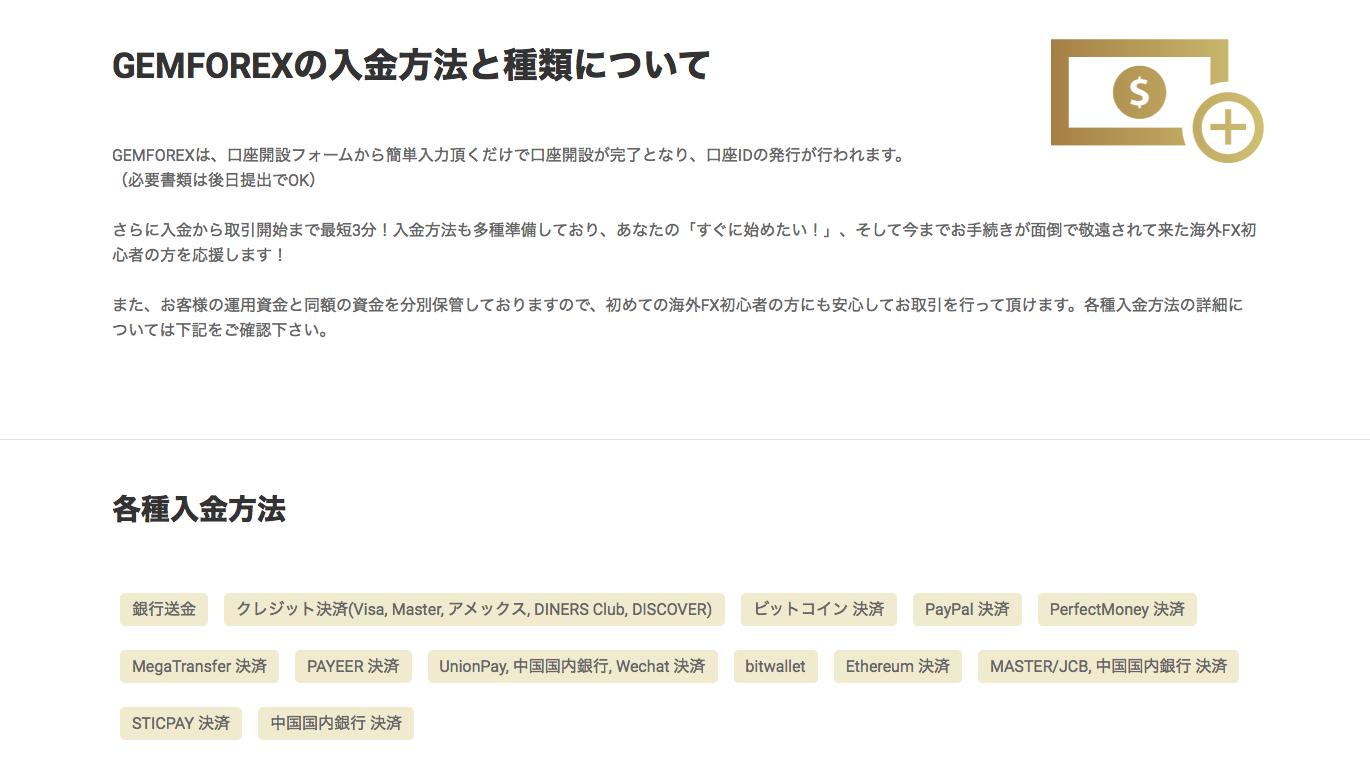Select the 銀行送金 payment tag
The image size is (1370, 770).
pyautogui.click(x=164, y=609)
